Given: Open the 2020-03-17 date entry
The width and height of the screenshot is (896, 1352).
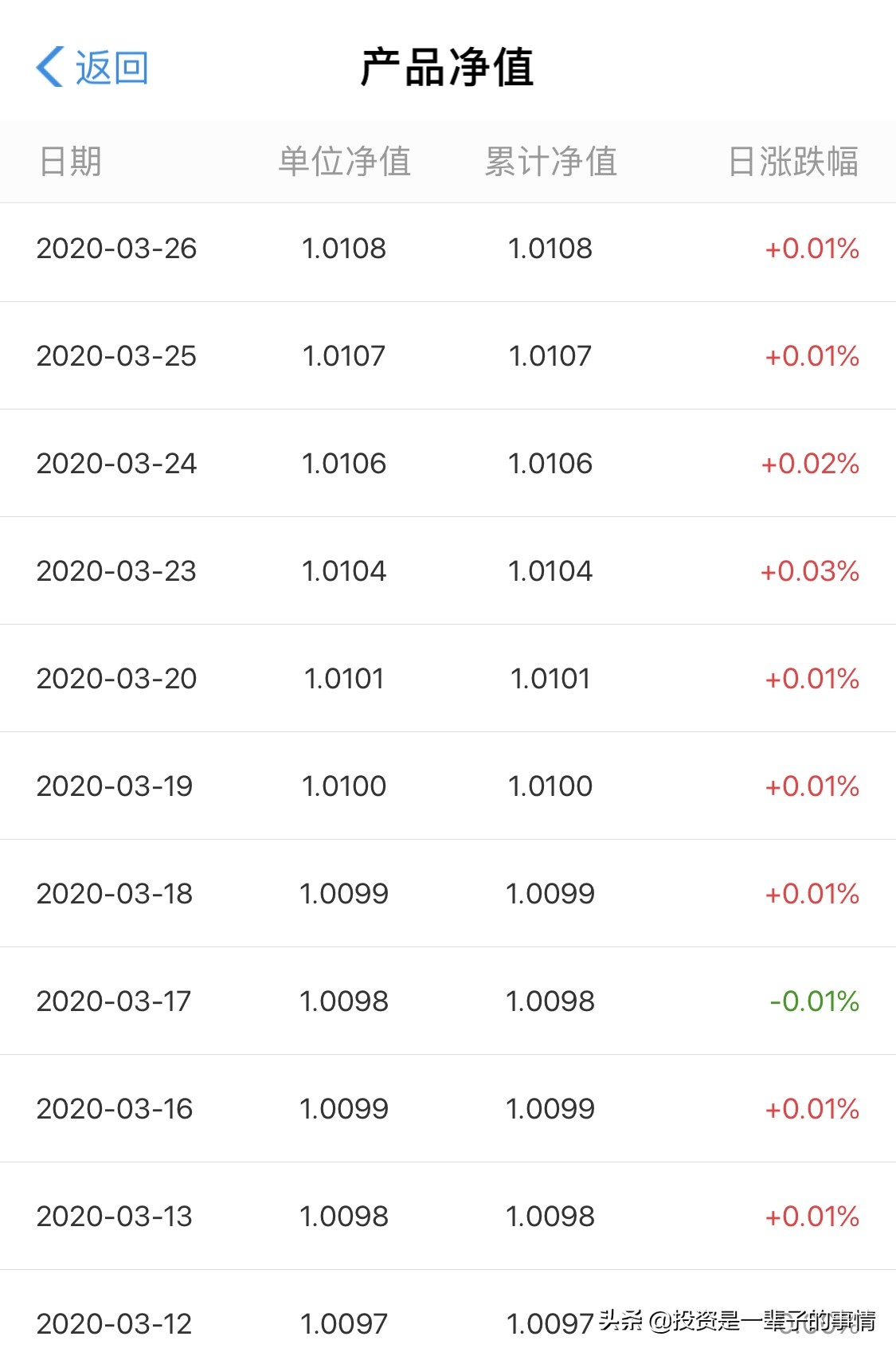Looking at the screenshot, I should 114,1001.
